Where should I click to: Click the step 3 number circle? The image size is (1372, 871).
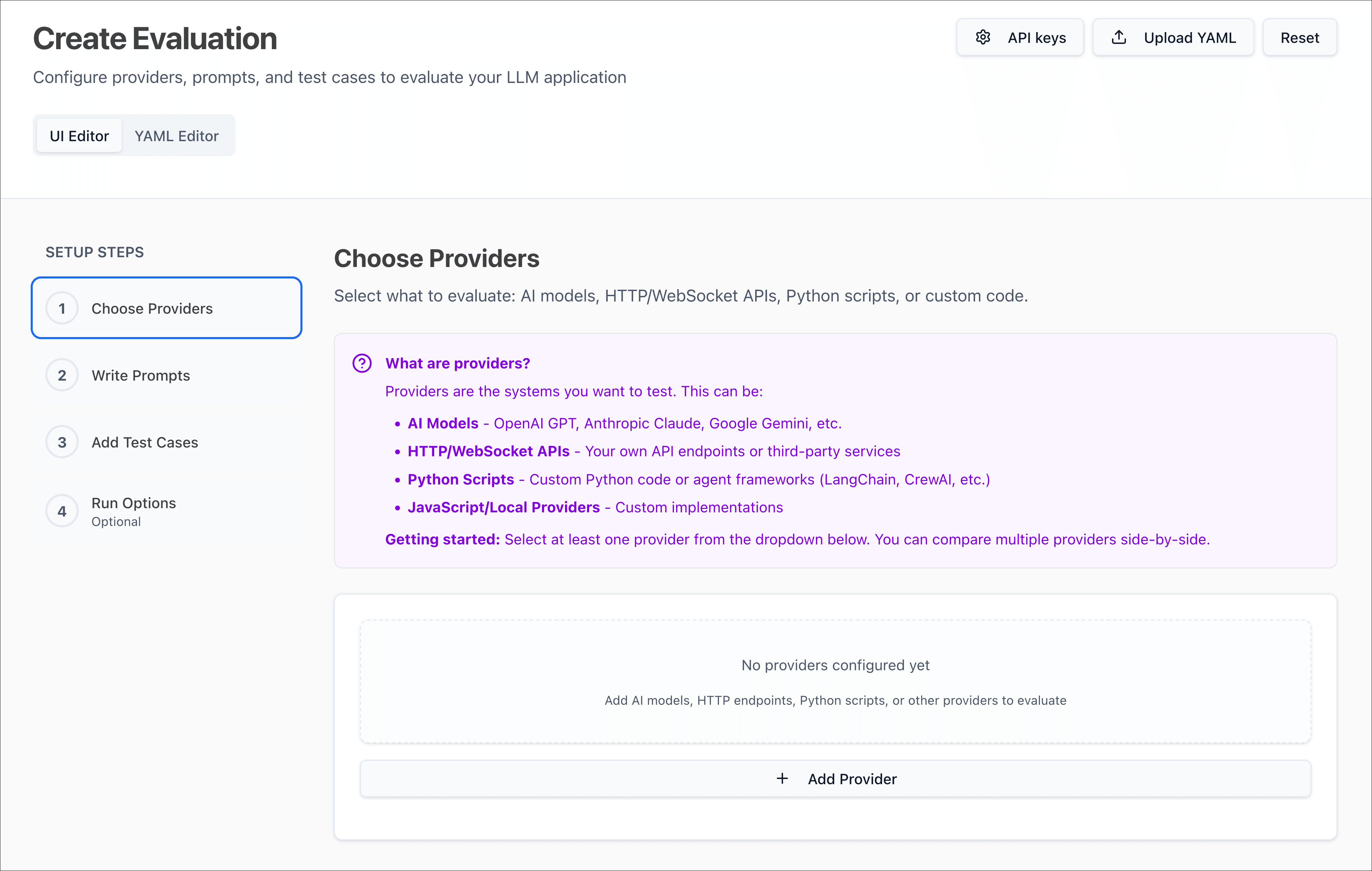(62, 442)
